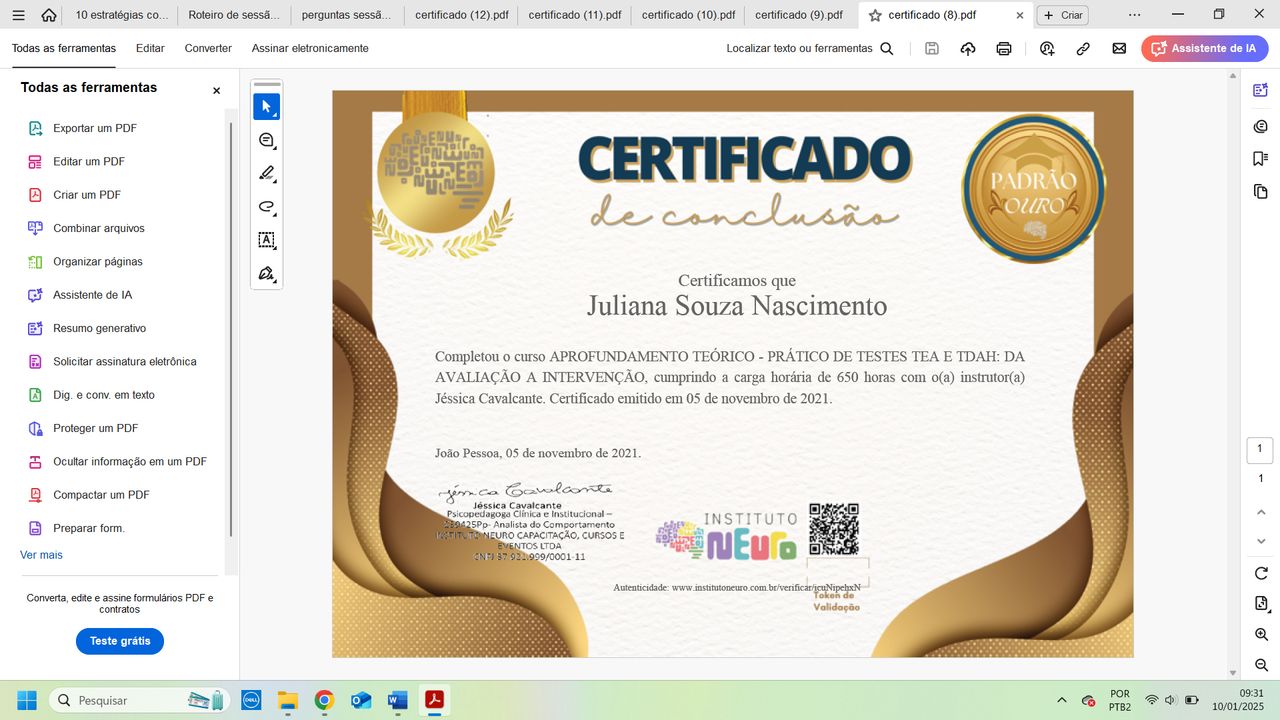Close the Todas as ferramentas panel
The height and width of the screenshot is (720, 1280).
click(216, 90)
